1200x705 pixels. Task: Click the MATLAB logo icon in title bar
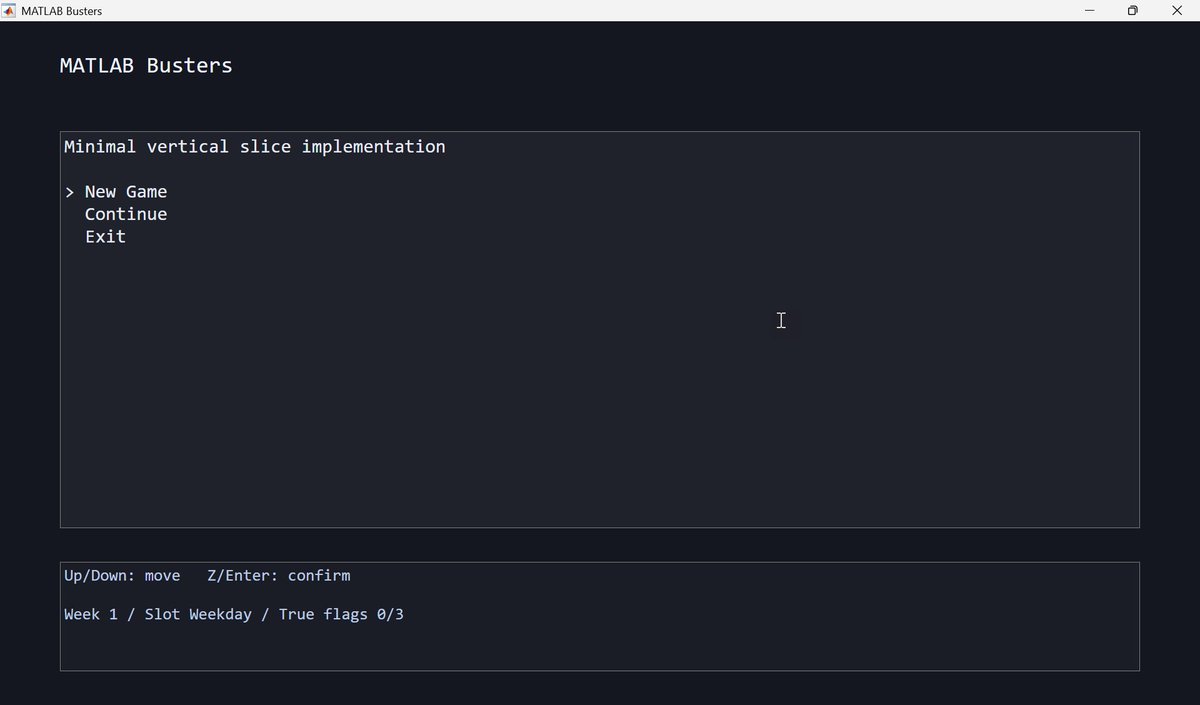[9, 11]
